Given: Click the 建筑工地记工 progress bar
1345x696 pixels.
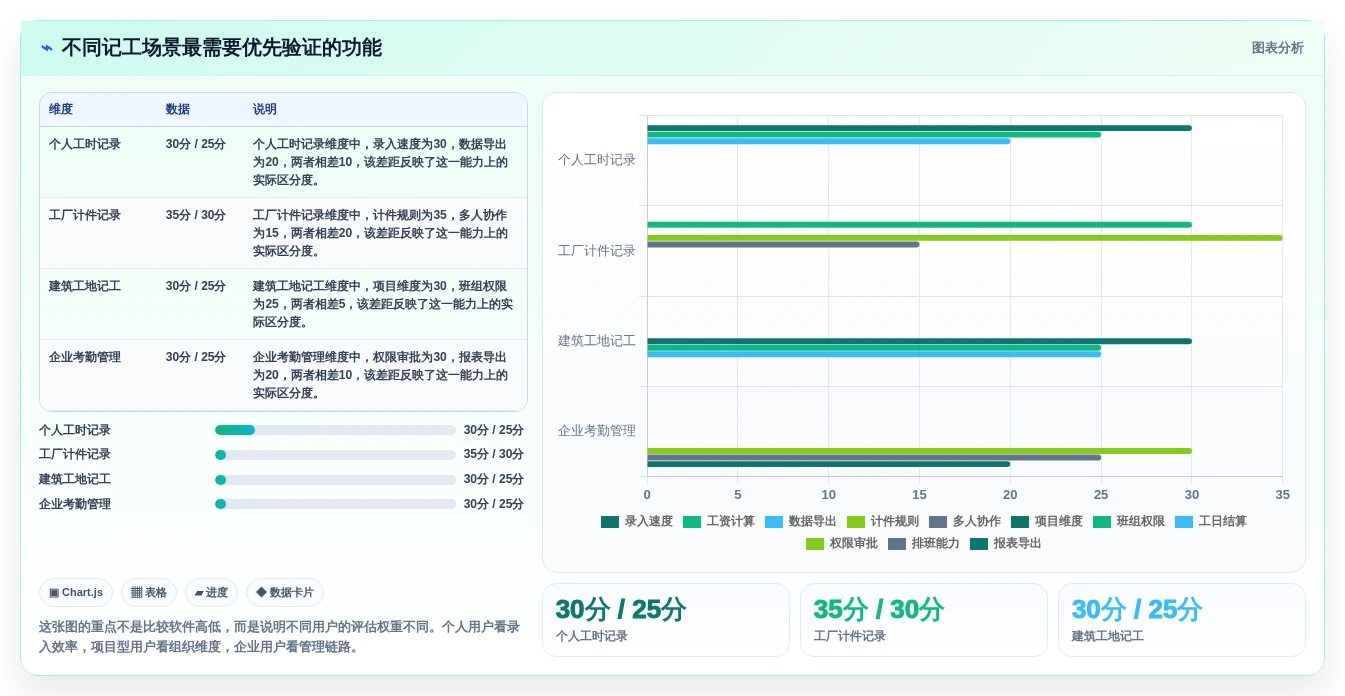Looking at the screenshot, I should point(335,479).
